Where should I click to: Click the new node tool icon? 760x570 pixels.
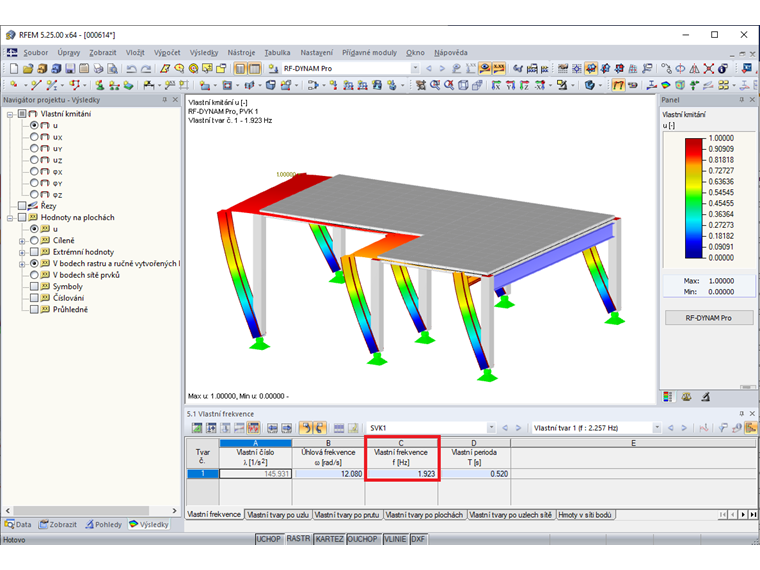(x=14, y=85)
